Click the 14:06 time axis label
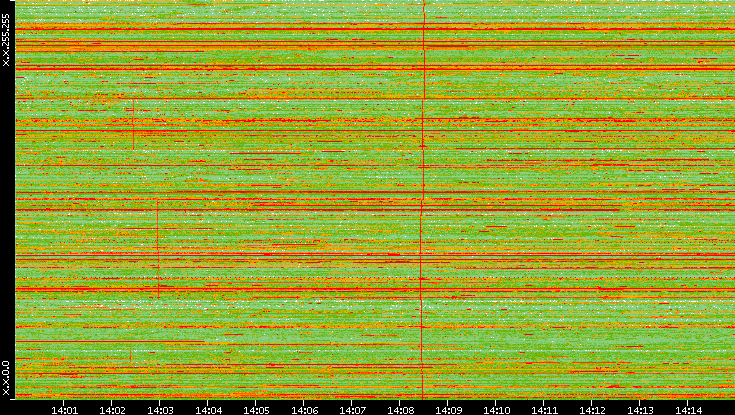 pos(305,409)
